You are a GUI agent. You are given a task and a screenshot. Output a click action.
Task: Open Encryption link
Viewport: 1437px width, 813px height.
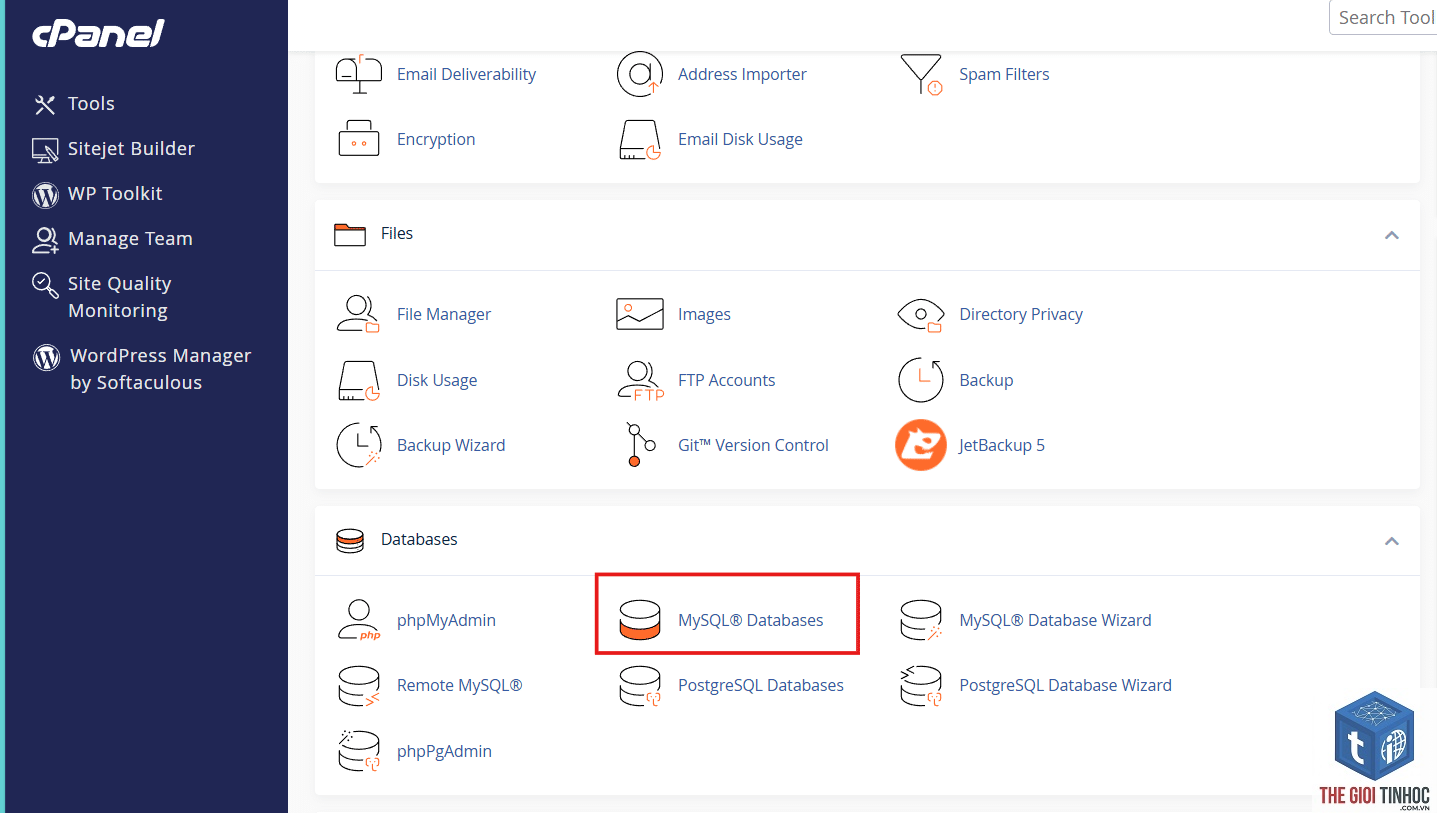(x=436, y=139)
